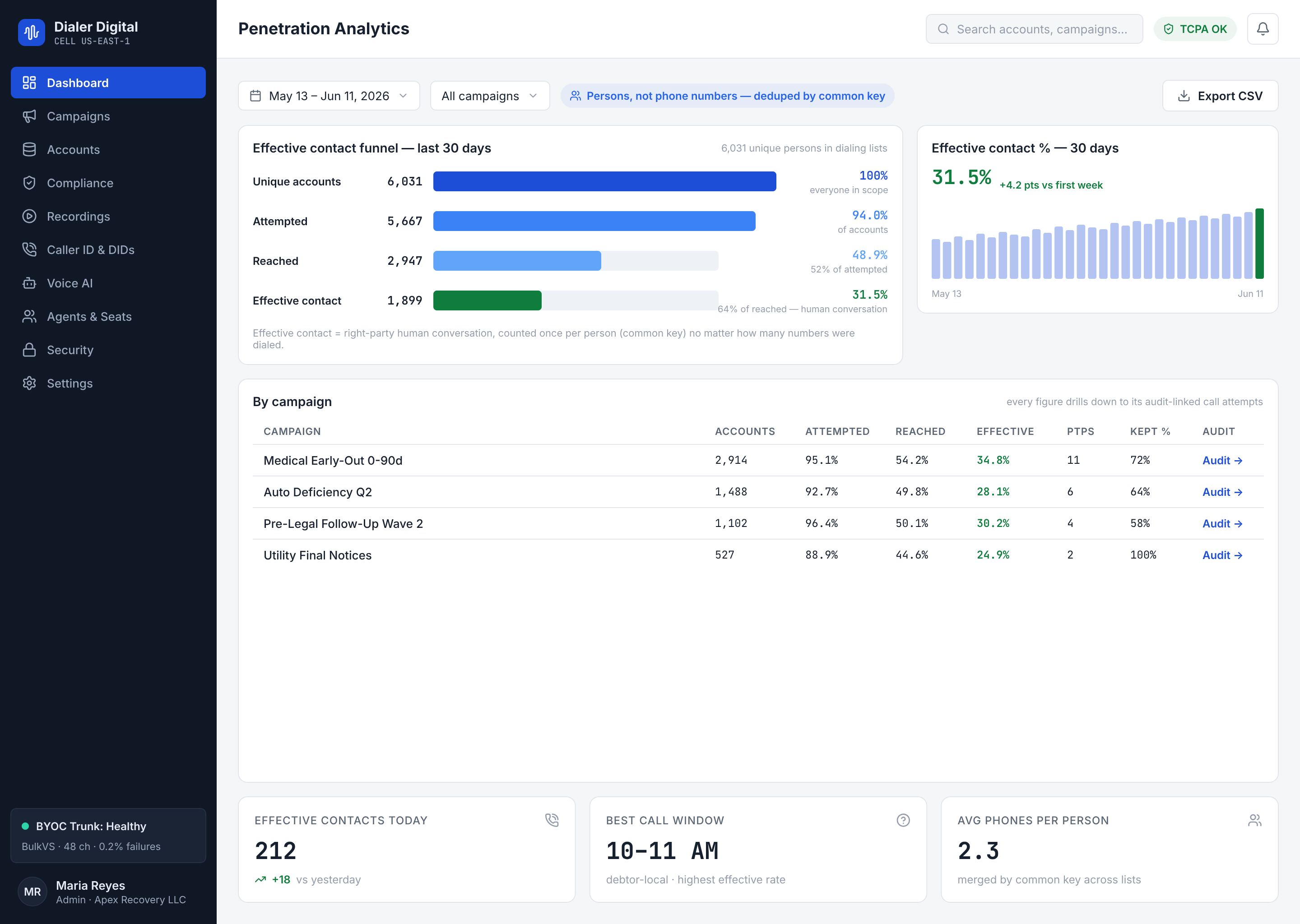This screenshot has width=1300, height=924.
Task: Click the Compliance shield icon
Action: pos(29,183)
